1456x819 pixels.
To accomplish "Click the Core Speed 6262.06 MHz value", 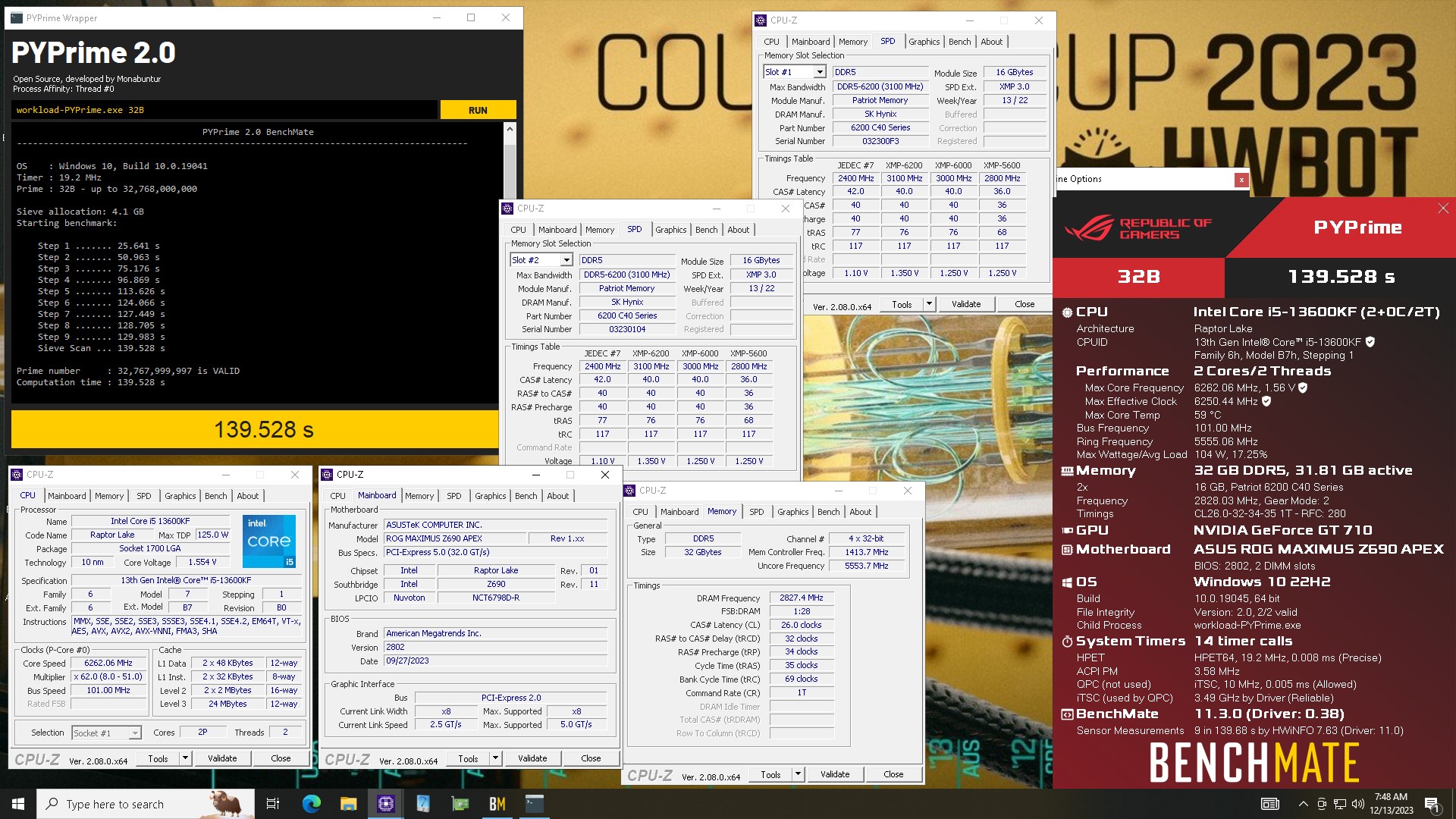I will click(x=108, y=663).
